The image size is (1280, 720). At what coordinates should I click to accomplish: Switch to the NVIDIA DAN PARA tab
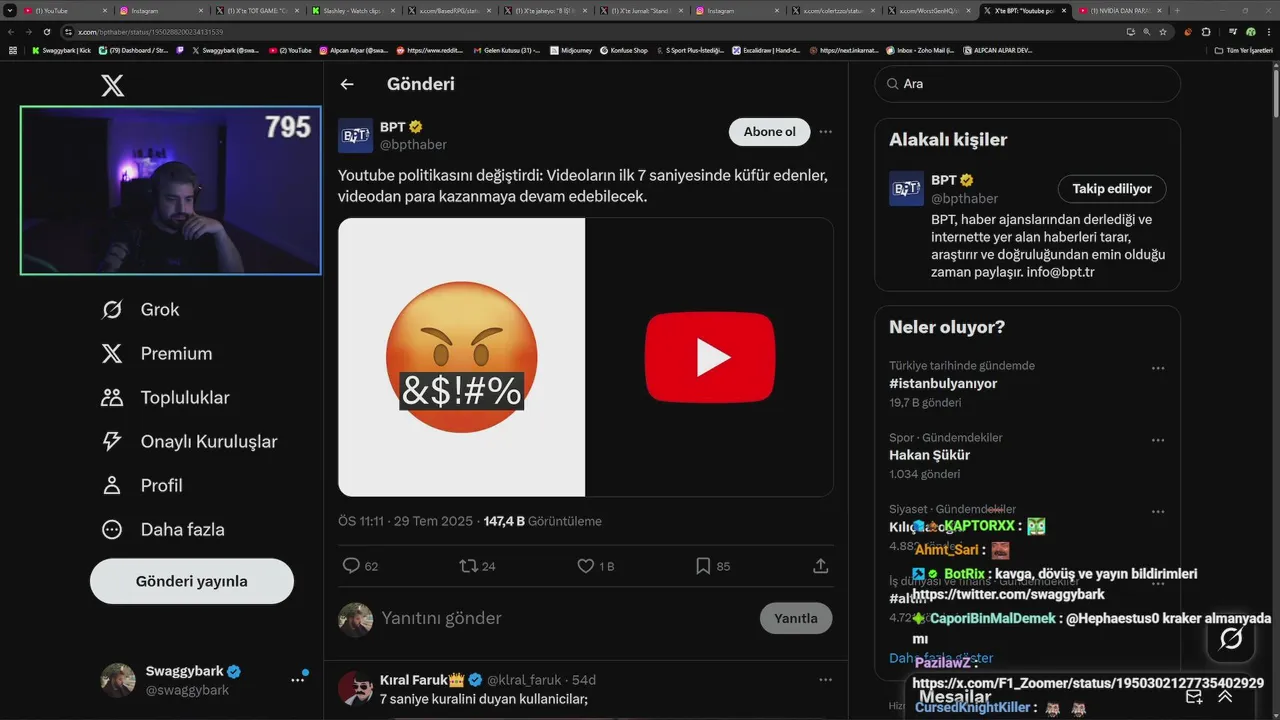point(1120,10)
